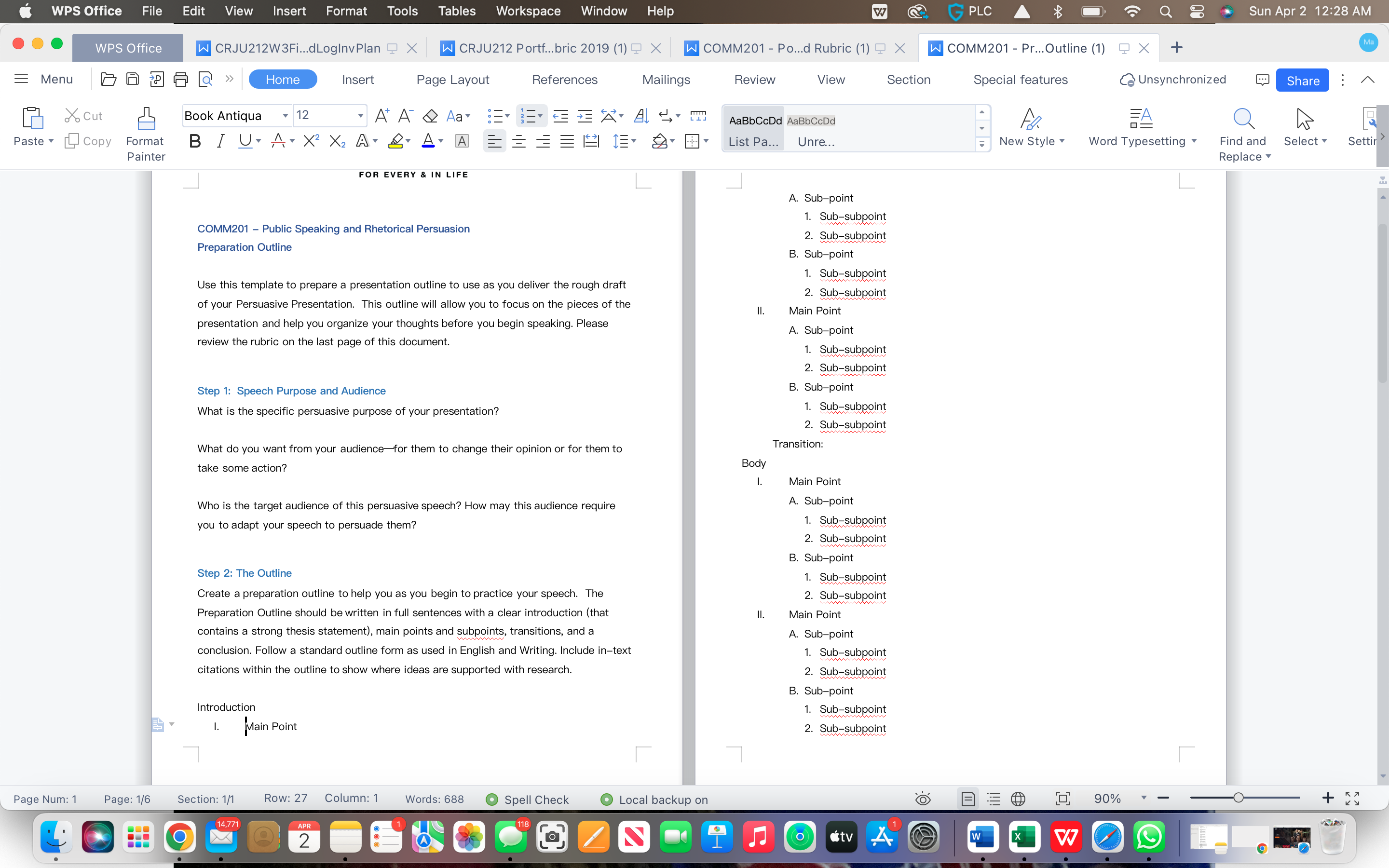Open the Print dialog icon
This screenshot has width=1389, height=868.
tap(181, 79)
